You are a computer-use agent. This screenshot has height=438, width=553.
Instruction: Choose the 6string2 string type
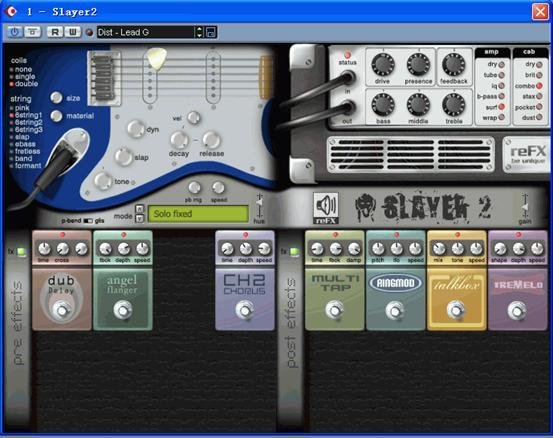[26, 122]
